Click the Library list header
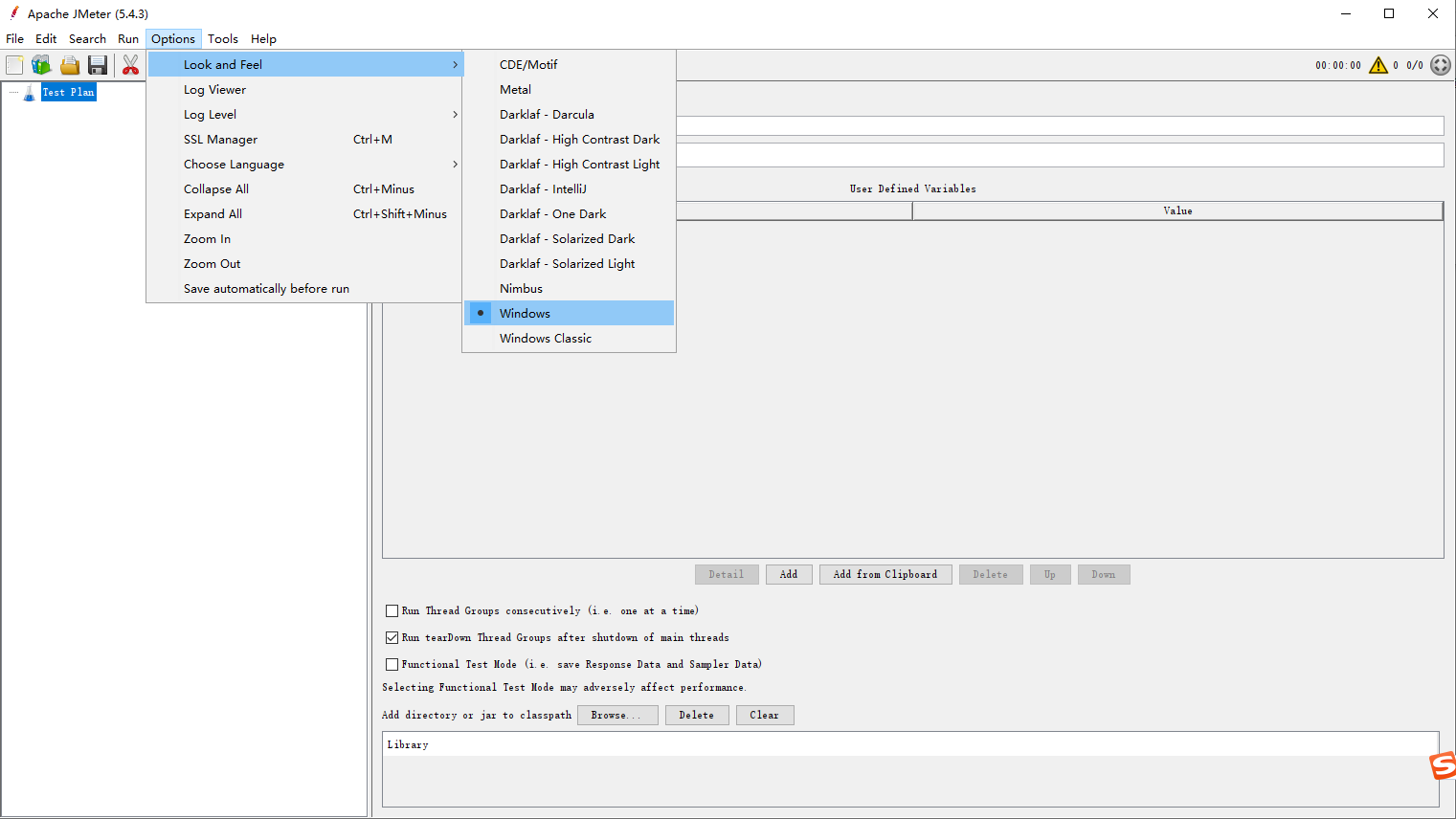This screenshot has height=819, width=1456. 910,744
